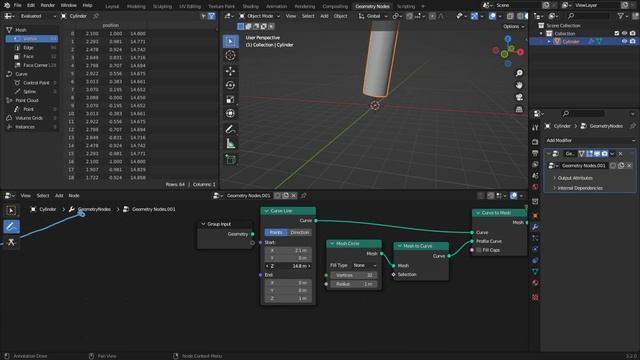
Task: Open the Render properties tab
Action: tap(535, 142)
